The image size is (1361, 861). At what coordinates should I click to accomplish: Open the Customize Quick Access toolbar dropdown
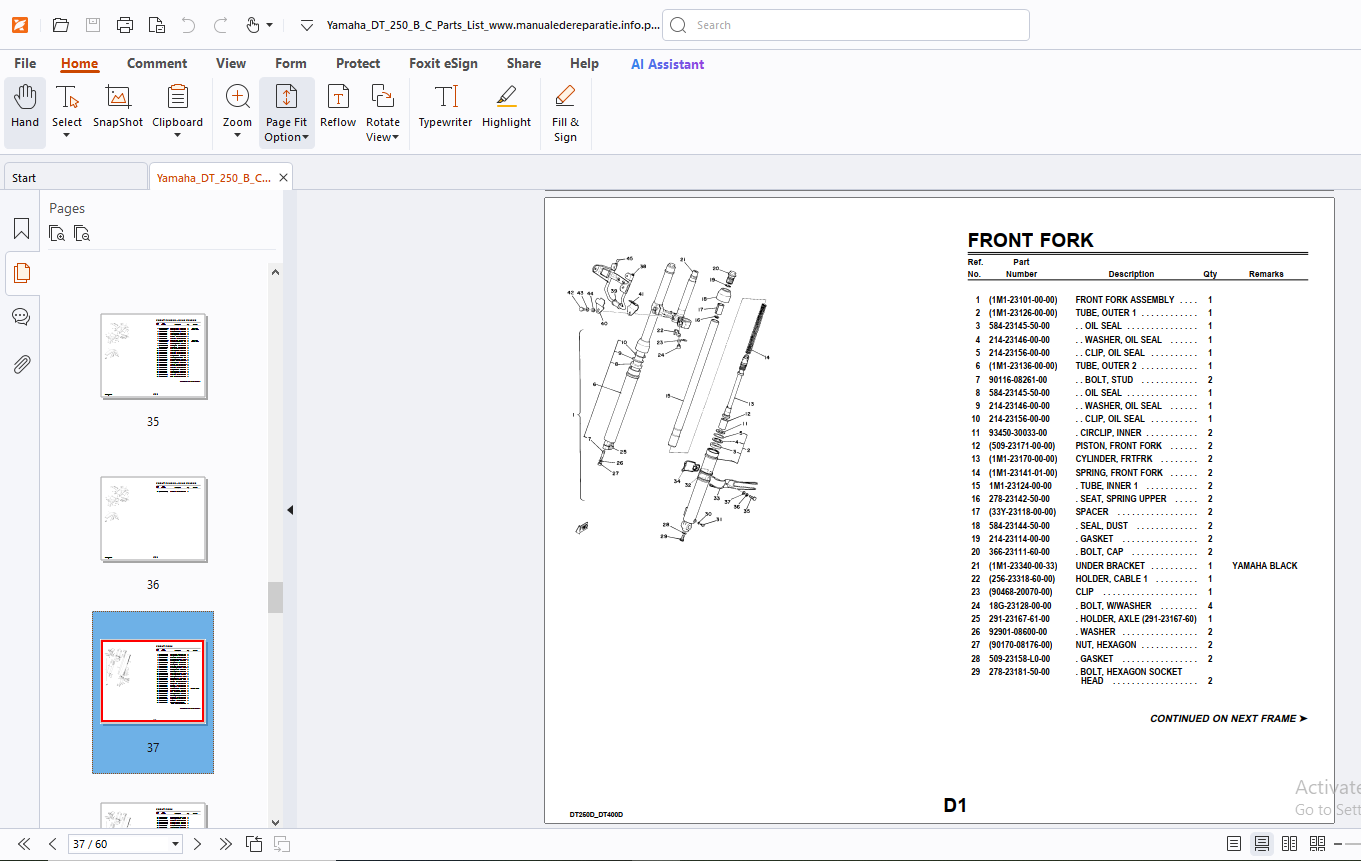[307, 25]
